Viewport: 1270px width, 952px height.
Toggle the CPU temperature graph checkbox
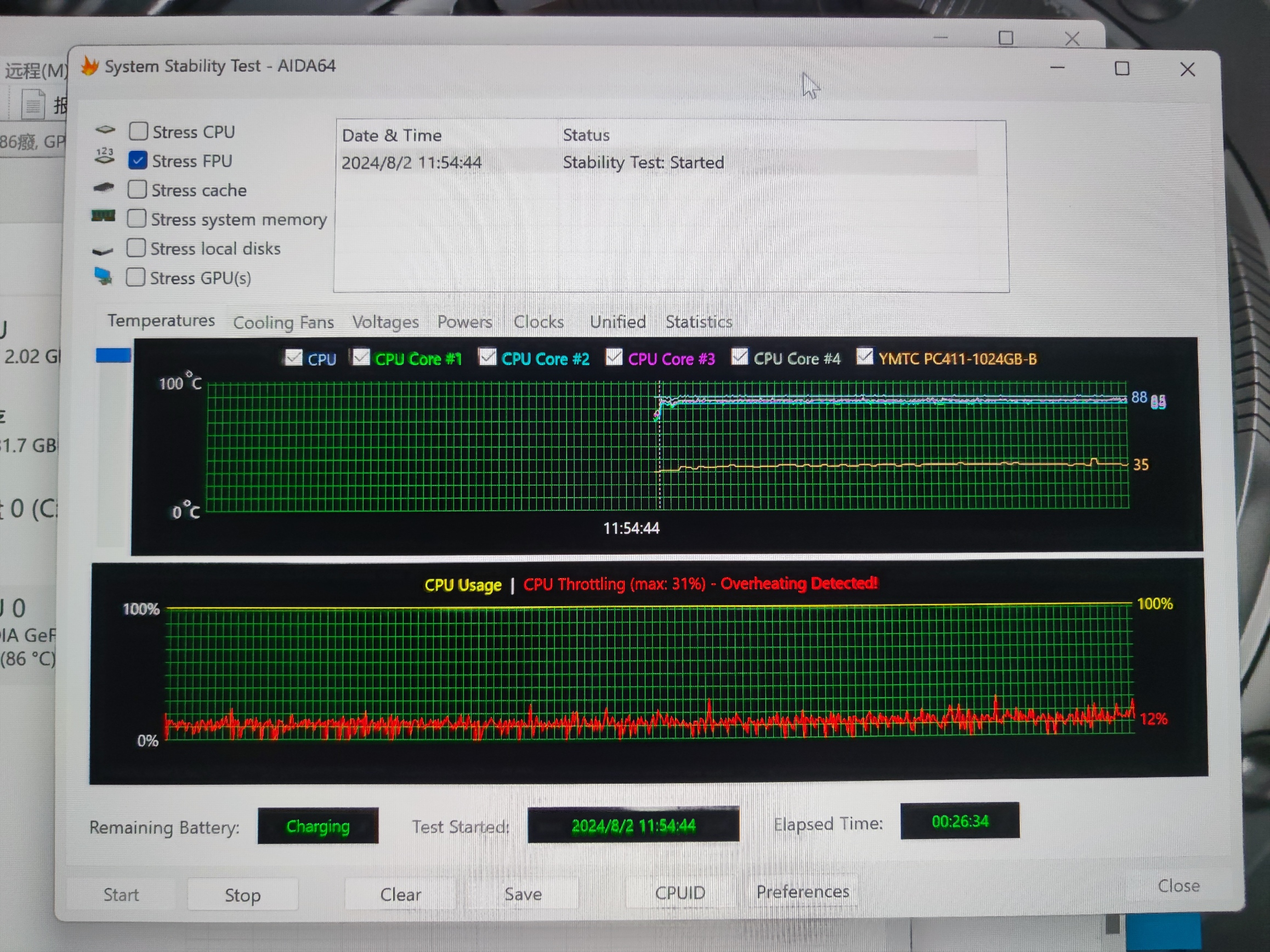[293, 357]
